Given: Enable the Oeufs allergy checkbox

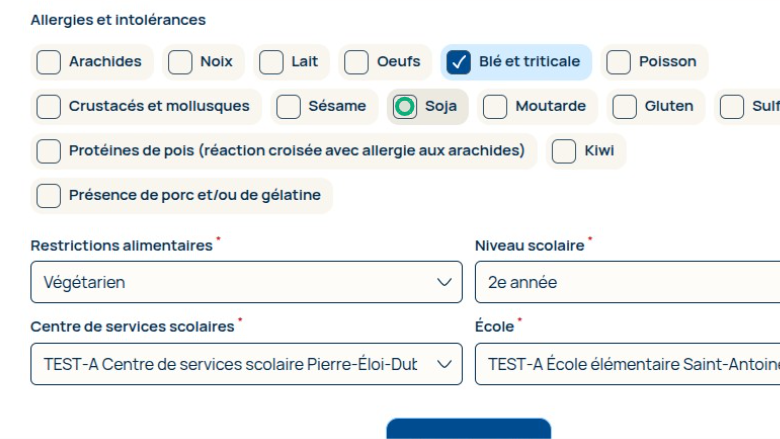Looking at the screenshot, I should (x=357, y=62).
